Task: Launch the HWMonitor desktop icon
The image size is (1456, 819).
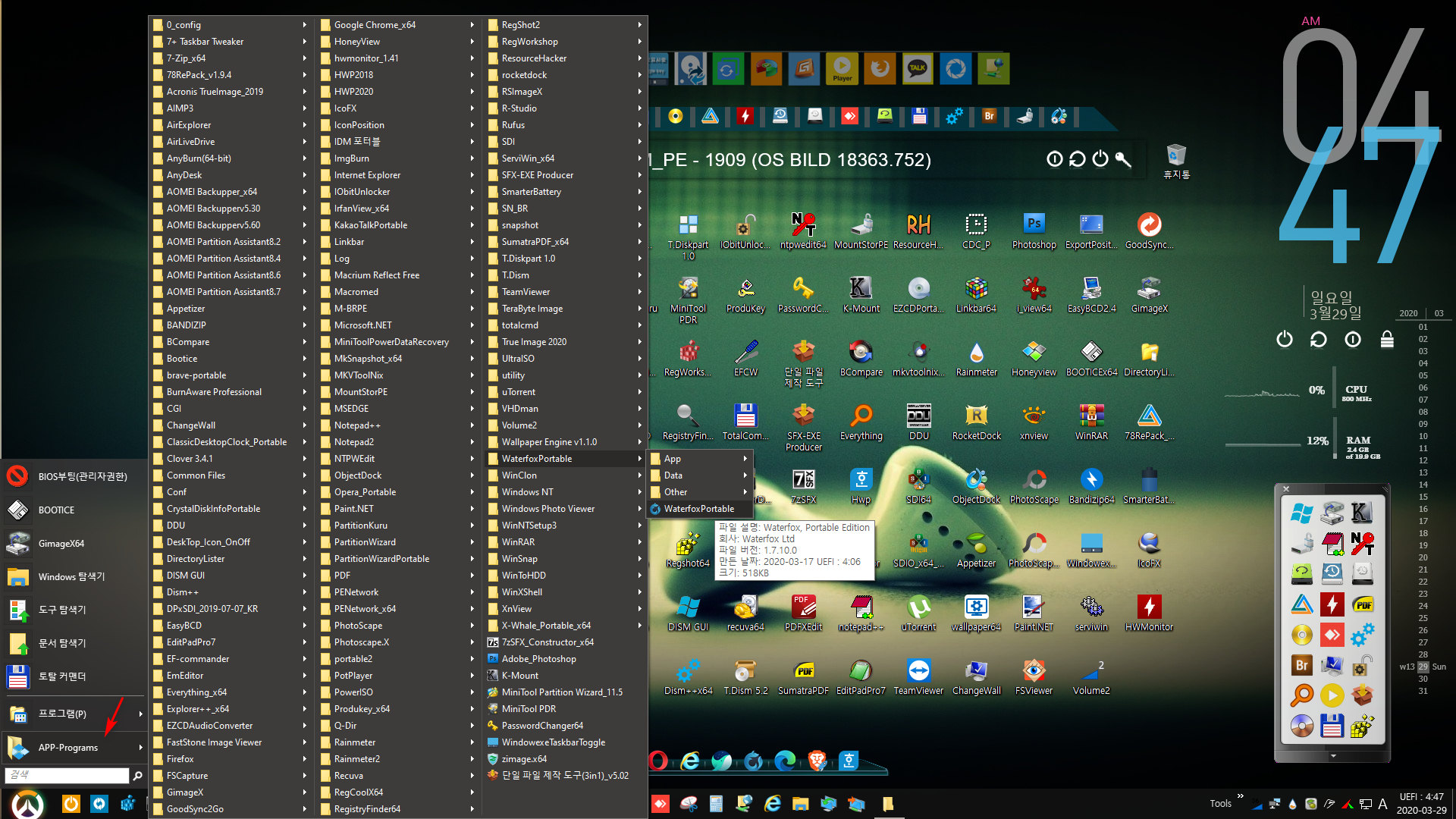Action: coord(1149,613)
